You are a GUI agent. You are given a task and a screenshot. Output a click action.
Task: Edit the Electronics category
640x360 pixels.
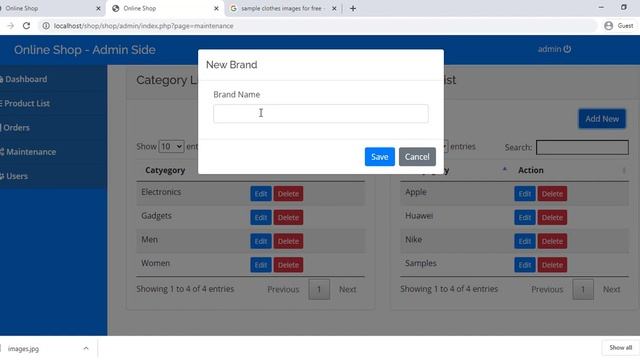pos(261,194)
